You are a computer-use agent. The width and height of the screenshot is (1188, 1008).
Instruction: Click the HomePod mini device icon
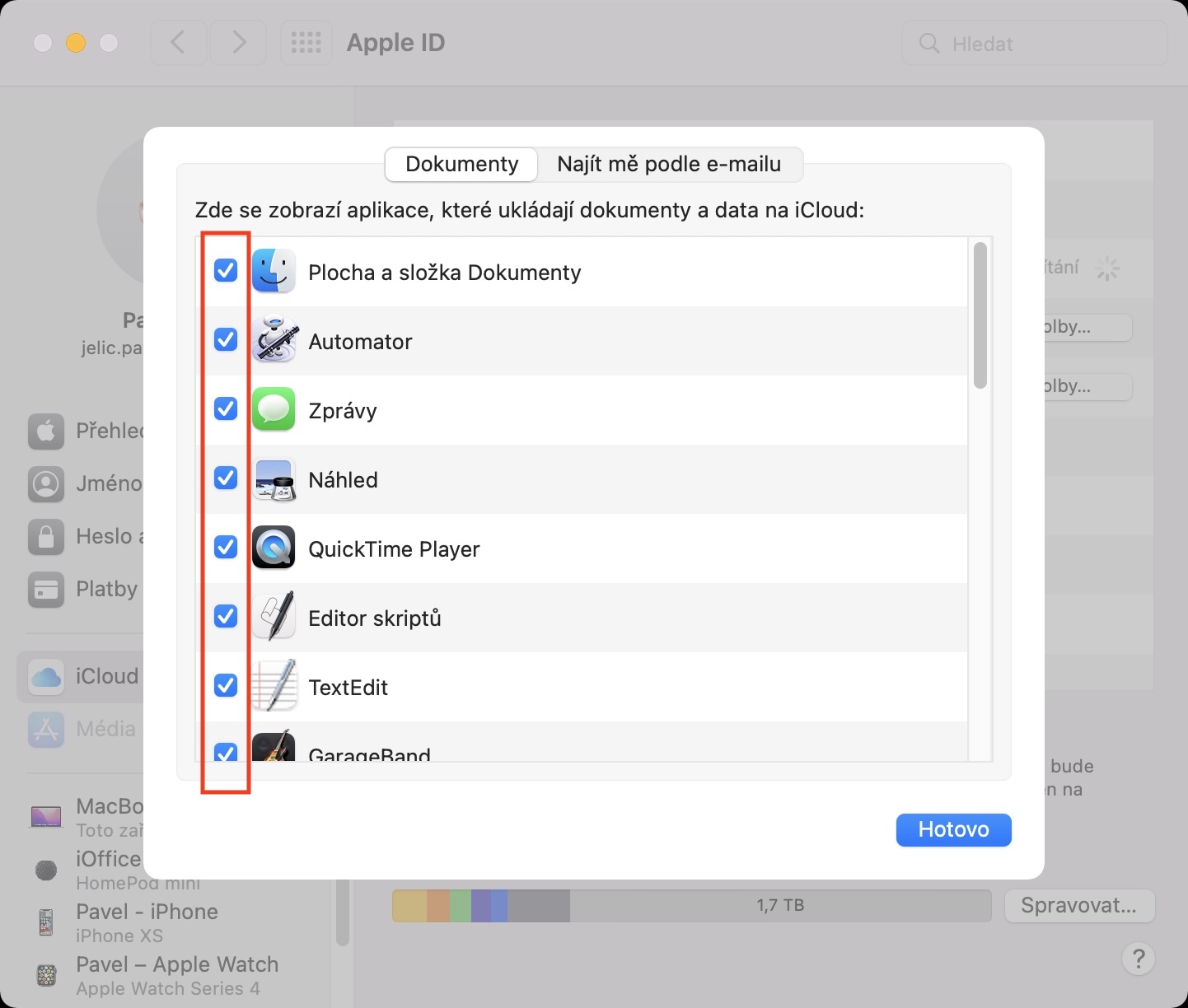pyautogui.click(x=46, y=870)
